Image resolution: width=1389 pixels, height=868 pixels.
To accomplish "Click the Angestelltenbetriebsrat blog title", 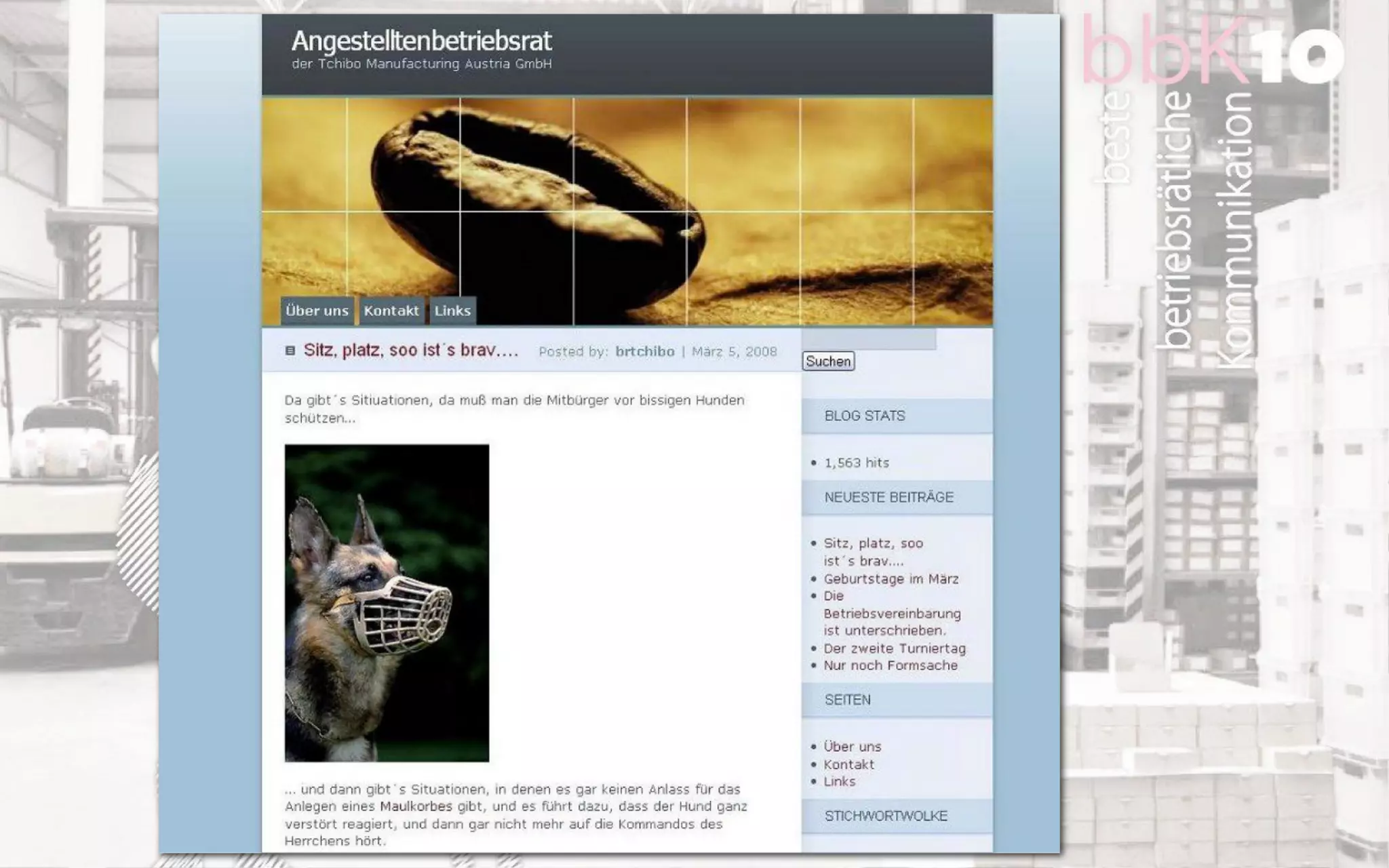I will (421, 41).
